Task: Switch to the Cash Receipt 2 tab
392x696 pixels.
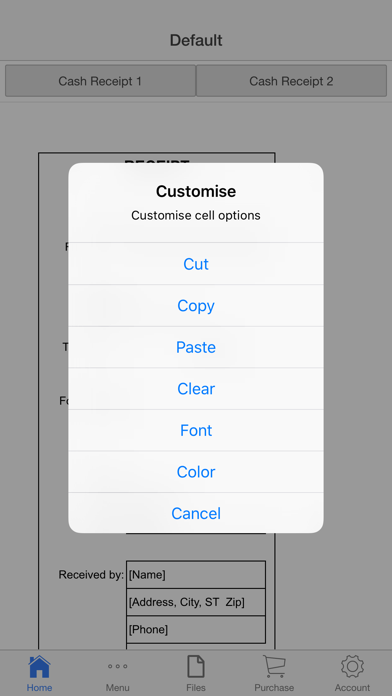Action: pyautogui.click(x=291, y=81)
